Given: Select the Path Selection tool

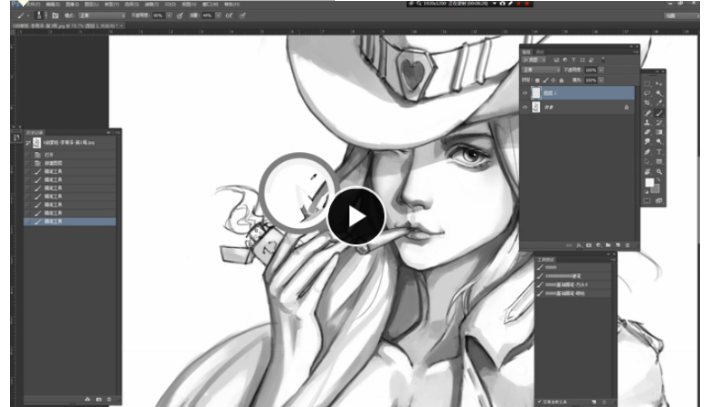Looking at the screenshot, I should pyautogui.click(x=647, y=161).
